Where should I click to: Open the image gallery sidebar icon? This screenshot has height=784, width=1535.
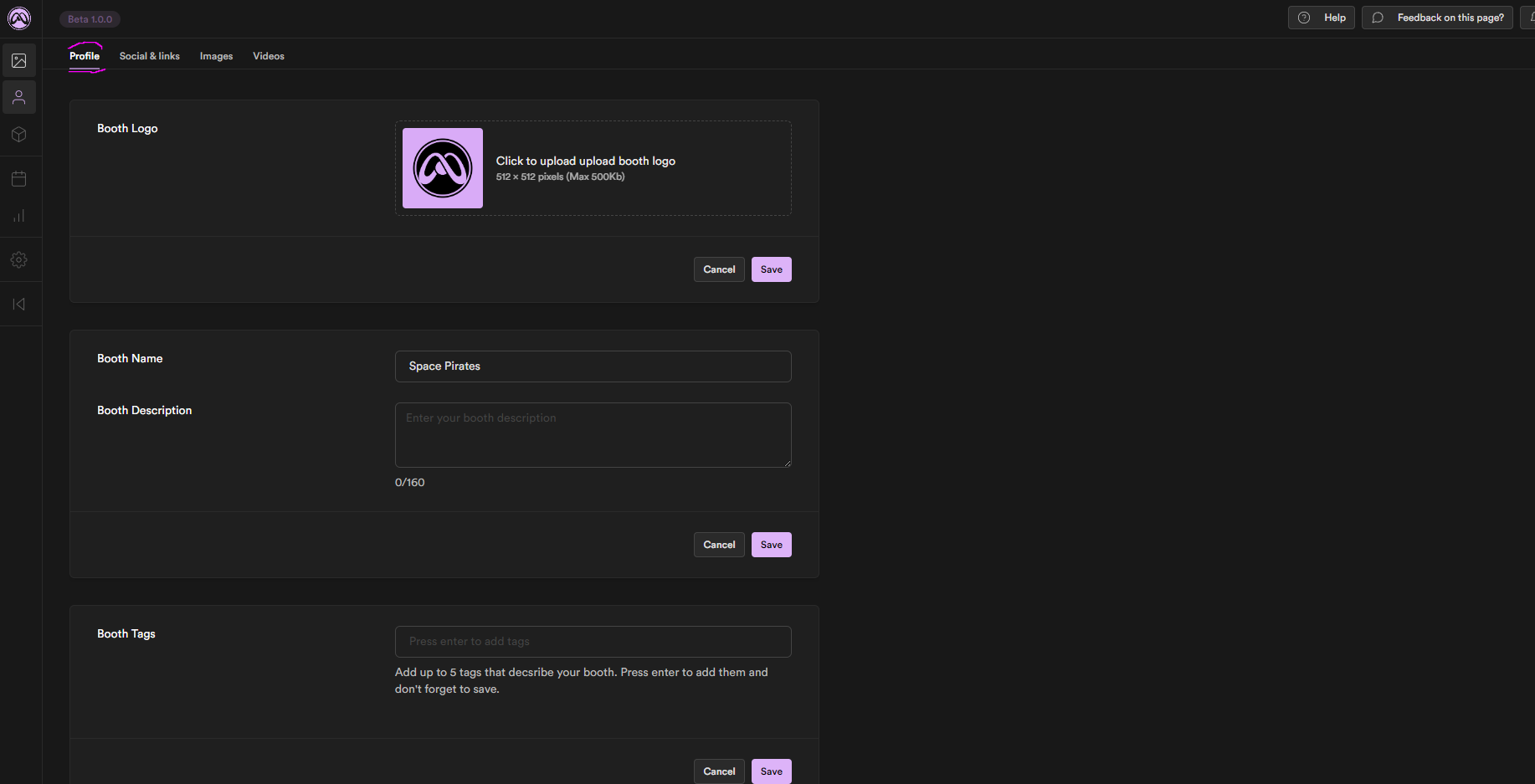[19, 61]
